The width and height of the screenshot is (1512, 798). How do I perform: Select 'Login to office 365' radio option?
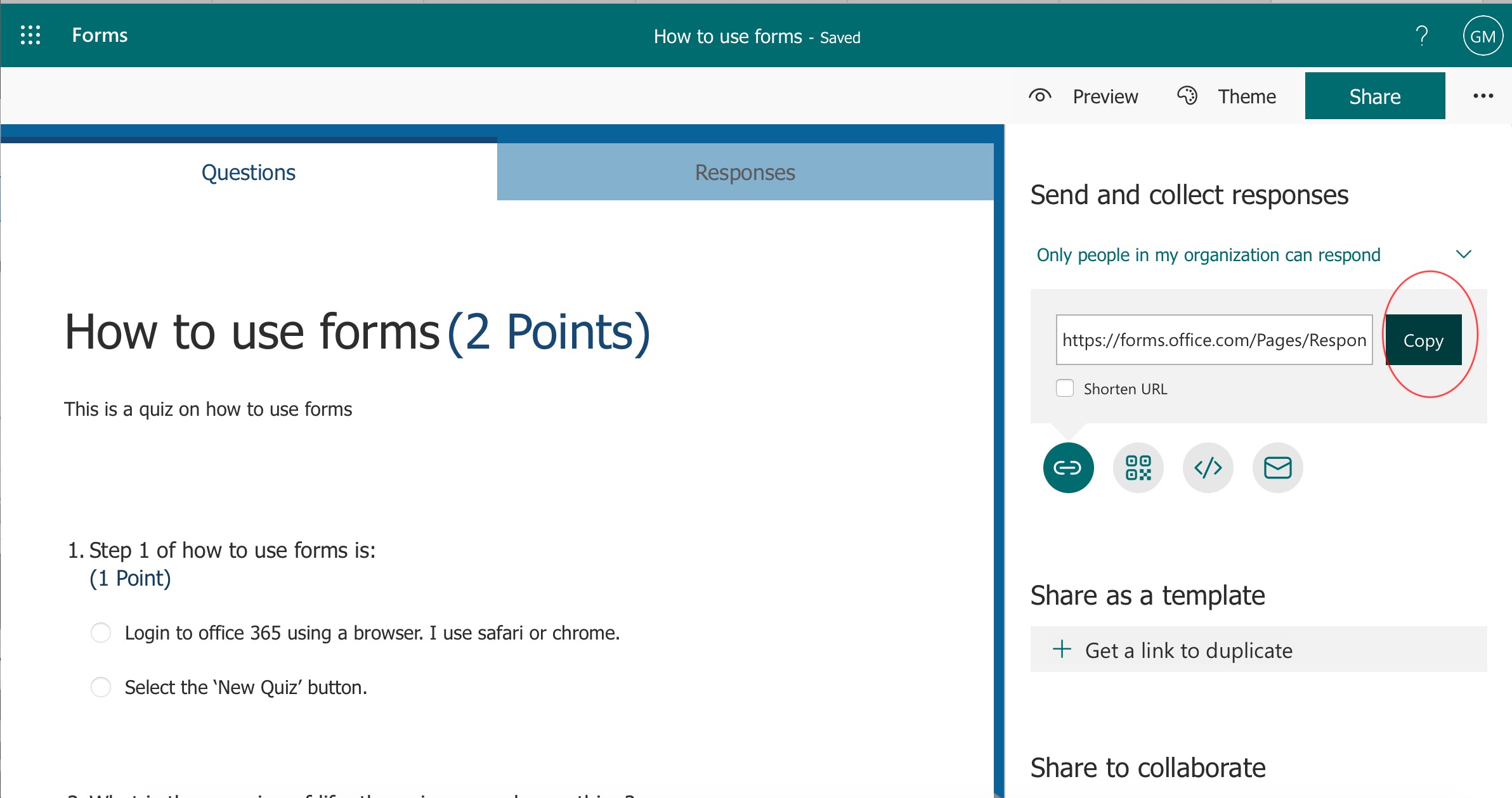[x=101, y=633]
